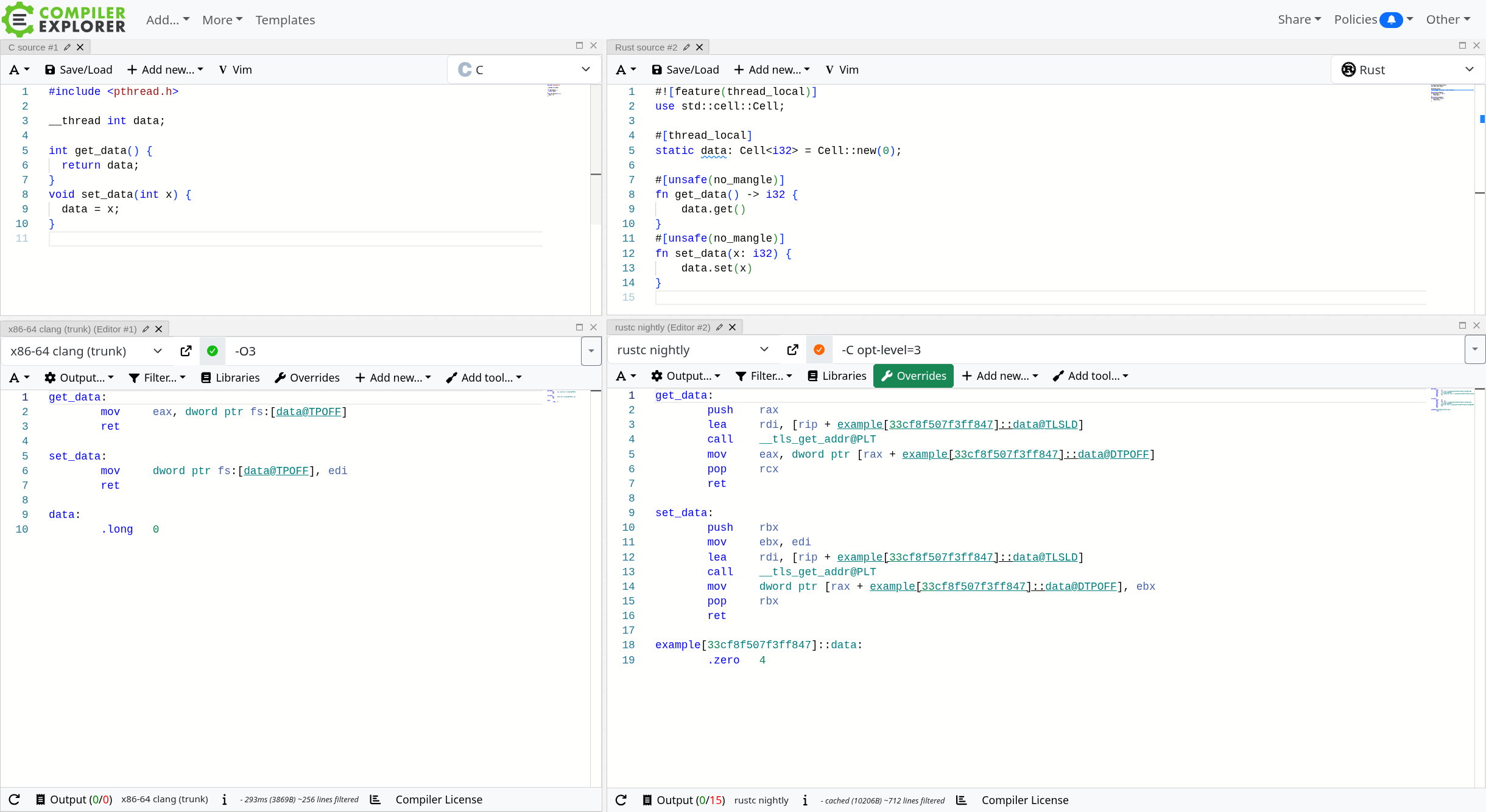Toggle Vim mode in Rust editor
The width and height of the screenshot is (1486, 812).
tap(842, 70)
